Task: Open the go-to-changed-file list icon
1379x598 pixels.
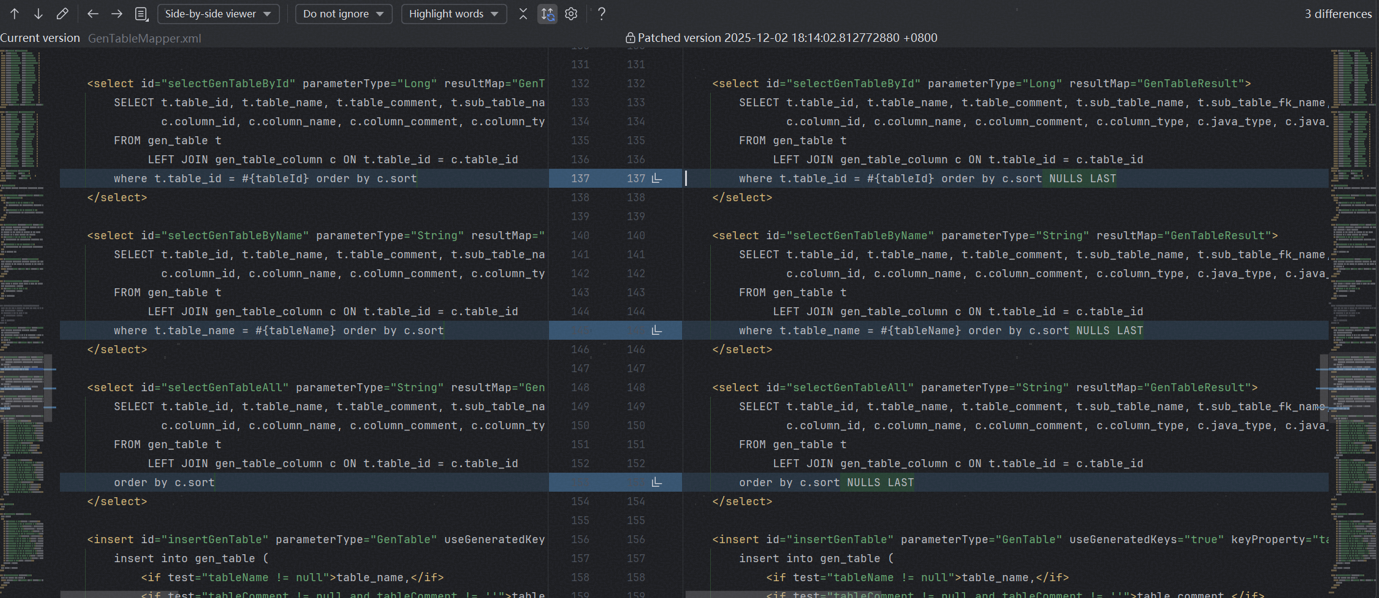Action: pos(141,14)
